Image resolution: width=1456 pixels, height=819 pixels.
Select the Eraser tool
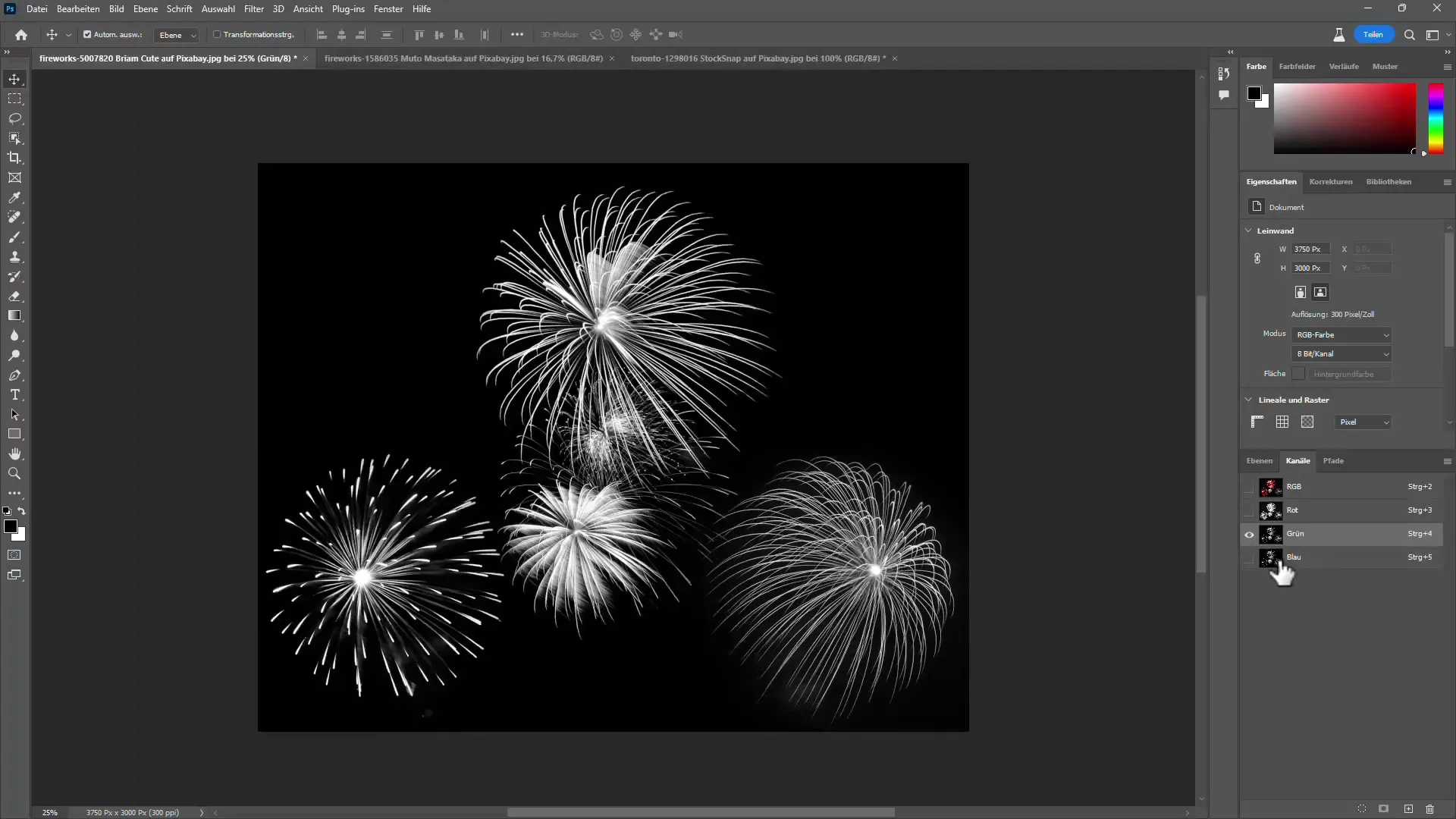click(14, 296)
